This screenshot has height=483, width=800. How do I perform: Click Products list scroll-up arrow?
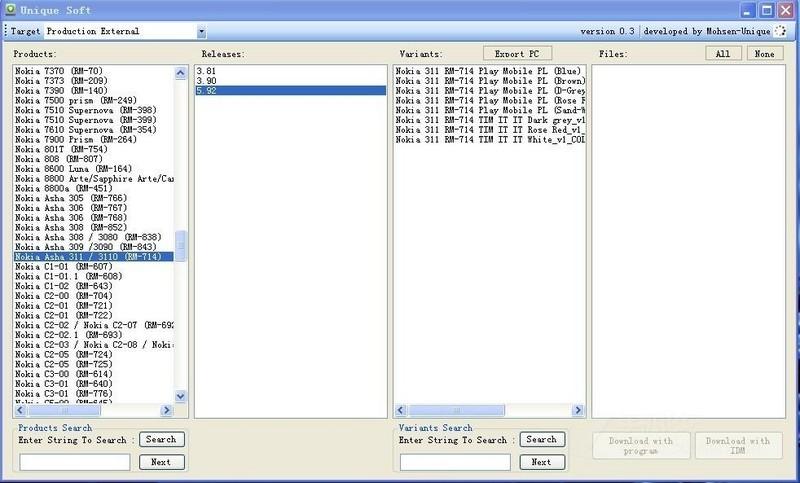(181, 72)
